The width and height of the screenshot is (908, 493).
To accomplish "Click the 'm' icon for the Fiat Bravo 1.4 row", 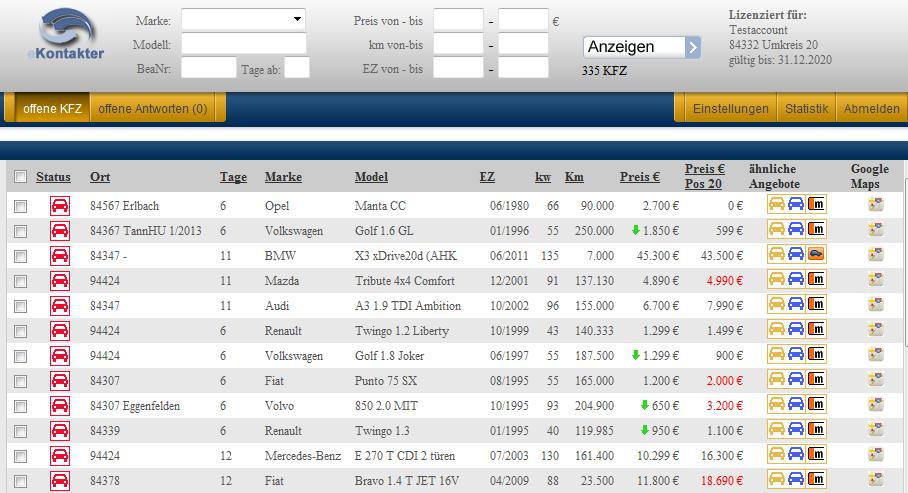I will click(817, 479).
